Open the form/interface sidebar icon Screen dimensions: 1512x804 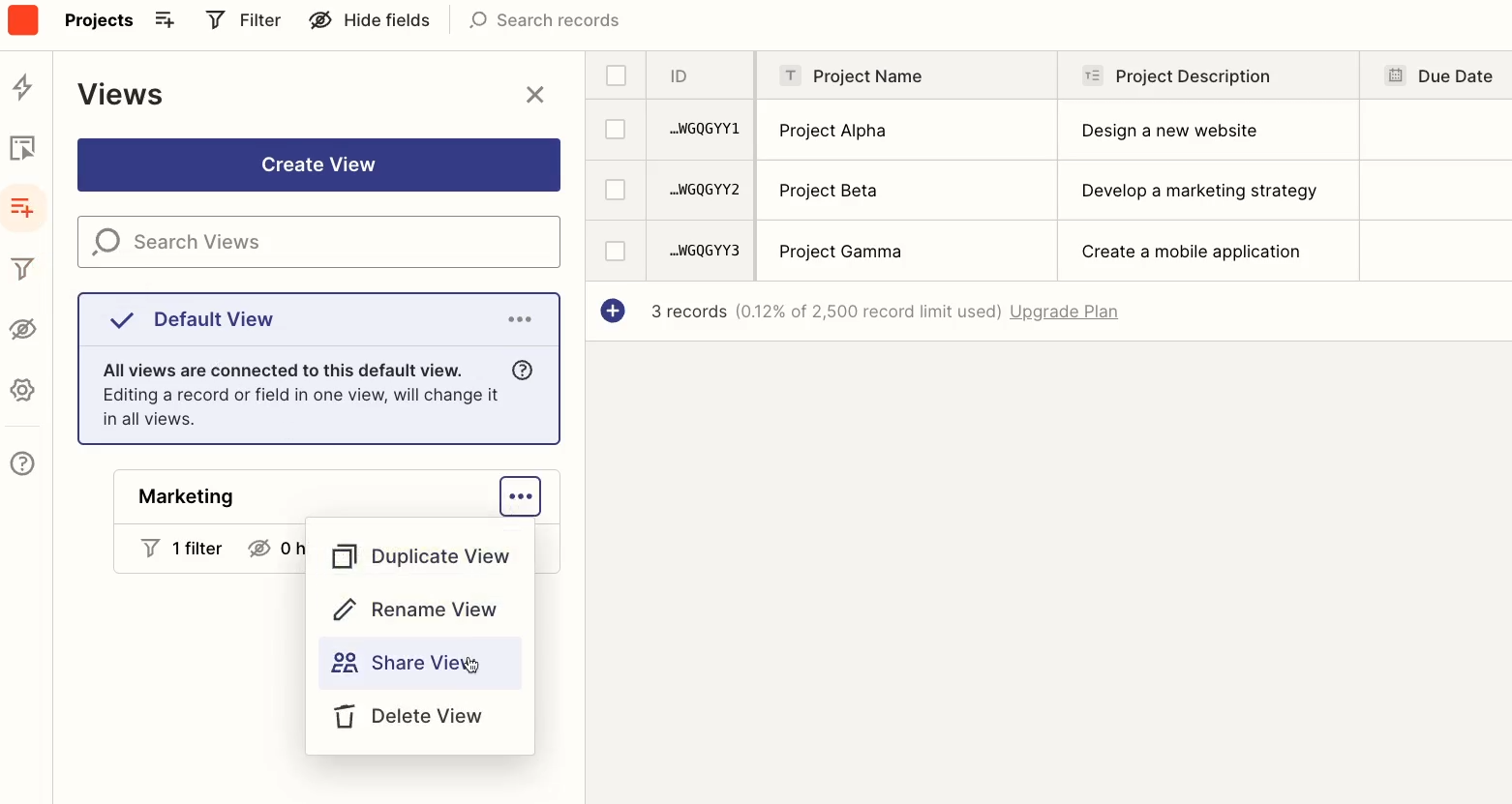22,148
